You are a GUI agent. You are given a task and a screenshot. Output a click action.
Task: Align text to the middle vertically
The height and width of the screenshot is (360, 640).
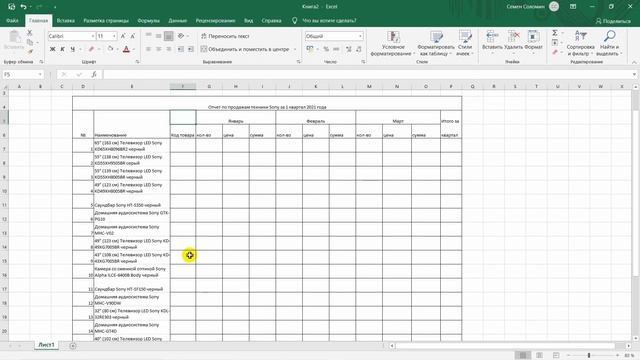coord(158,36)
